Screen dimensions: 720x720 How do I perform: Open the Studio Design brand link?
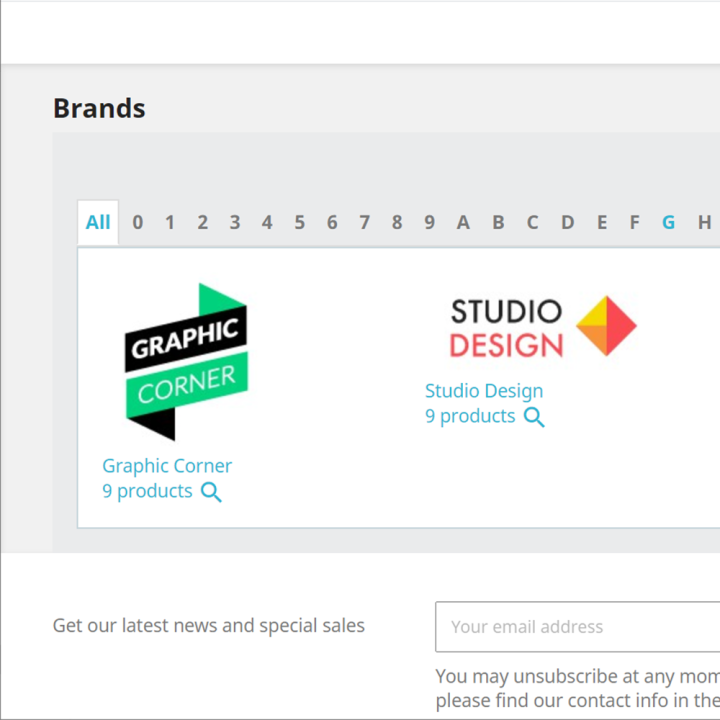coord(484,391)
